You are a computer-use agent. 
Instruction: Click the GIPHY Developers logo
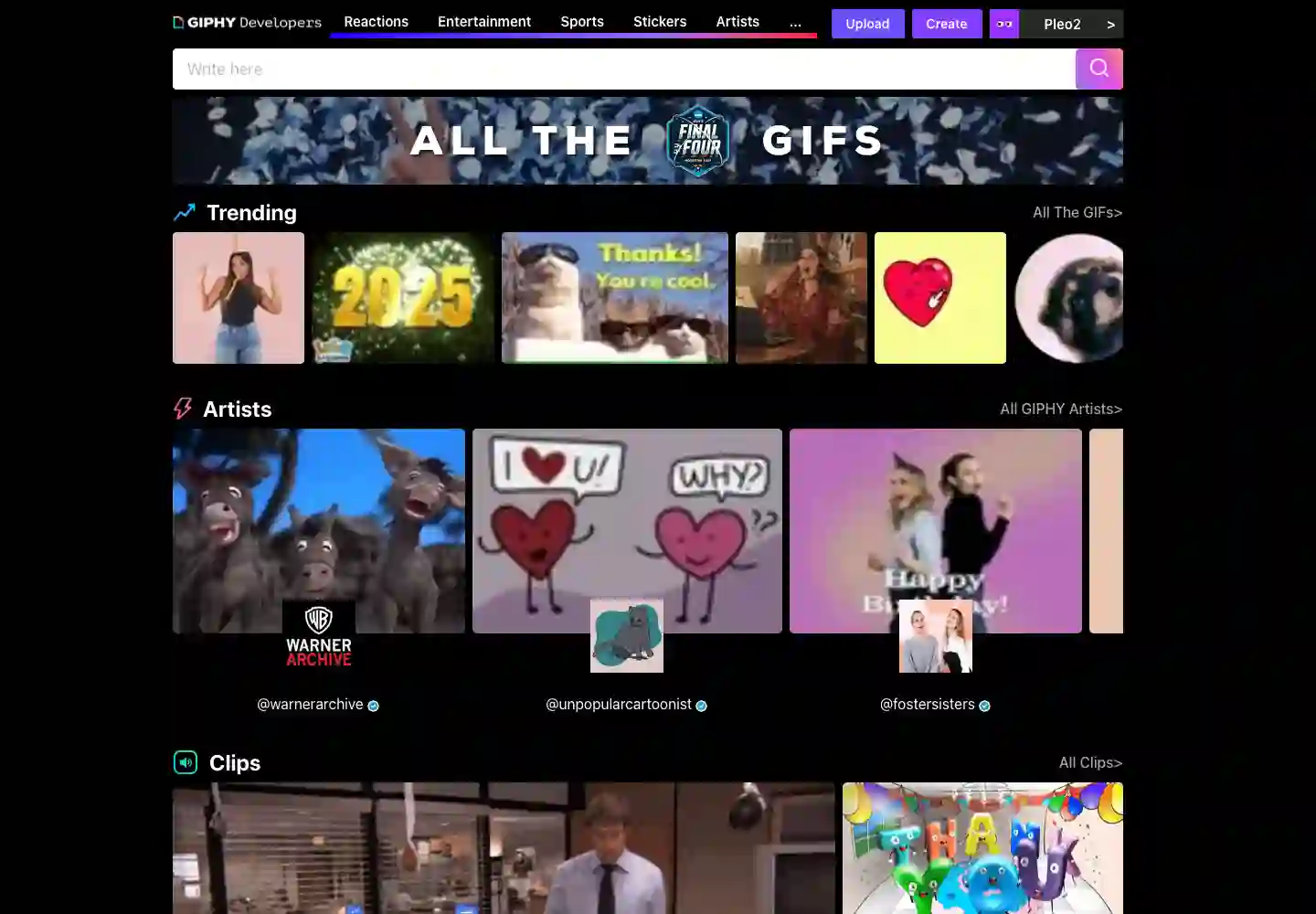coord(247,22)
